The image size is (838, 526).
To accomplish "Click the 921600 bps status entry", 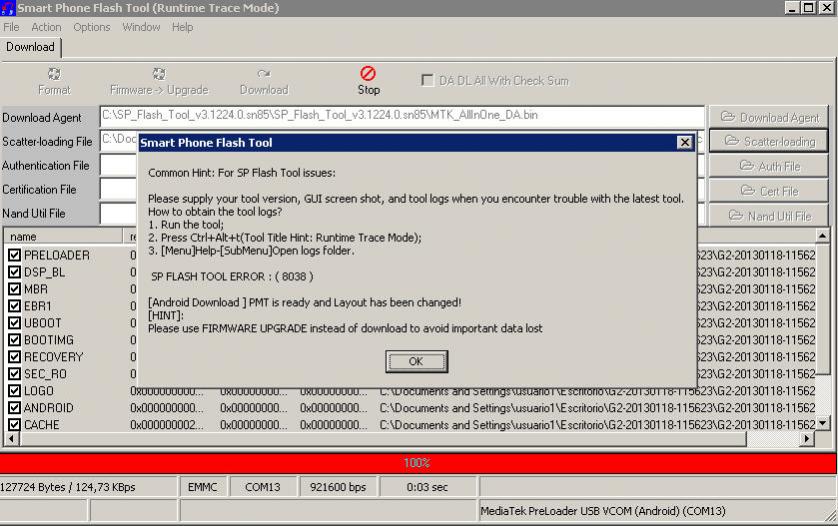I will pos(338,487).
